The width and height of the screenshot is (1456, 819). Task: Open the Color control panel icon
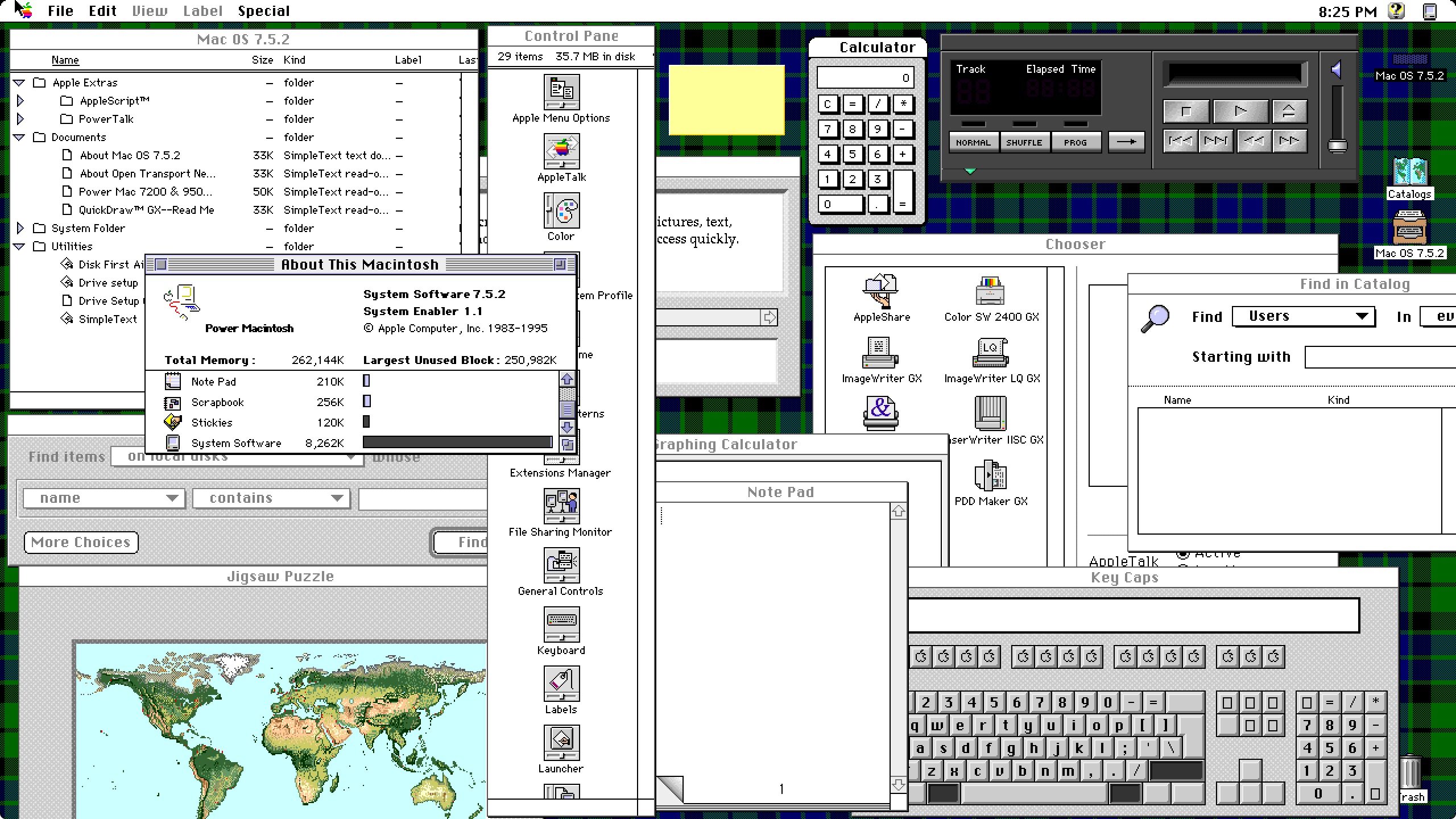pyautogui.click(x=561, y=210)
